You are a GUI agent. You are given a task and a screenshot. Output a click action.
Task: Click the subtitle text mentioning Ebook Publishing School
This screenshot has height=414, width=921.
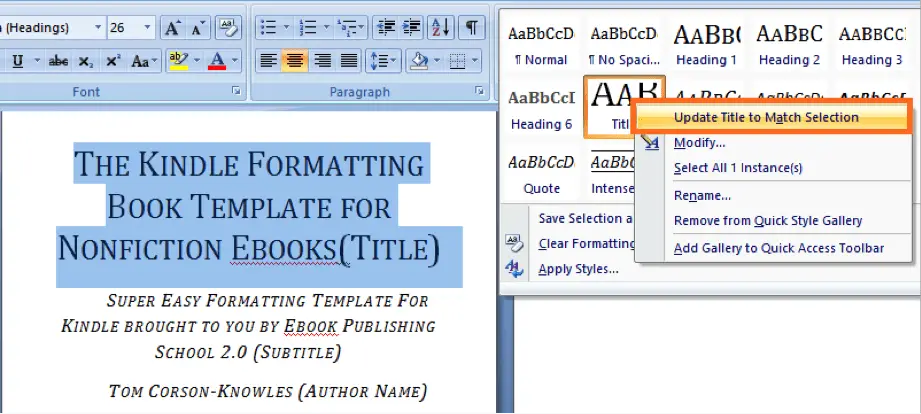tap(248, 327)
